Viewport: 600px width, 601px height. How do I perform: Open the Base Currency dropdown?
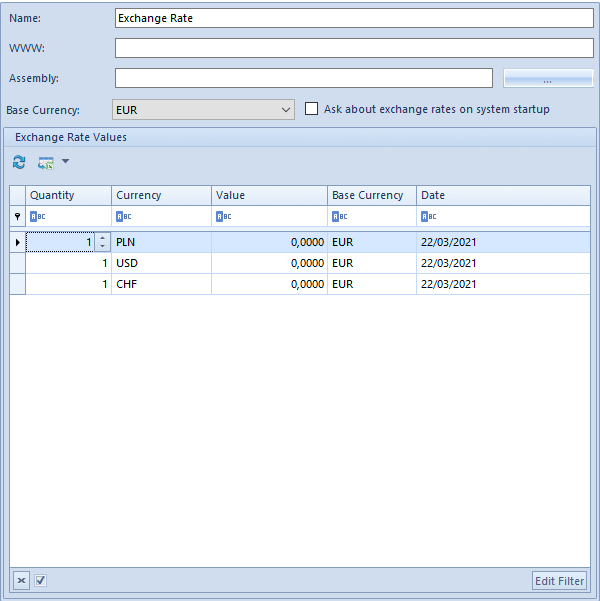click(203, 110)
